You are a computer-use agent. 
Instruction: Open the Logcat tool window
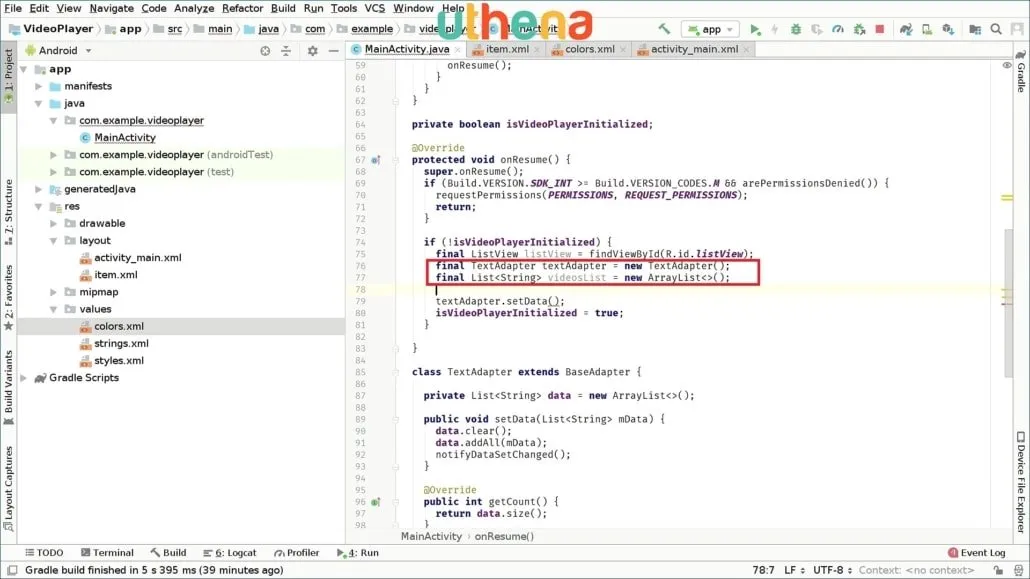pos(230,553)
